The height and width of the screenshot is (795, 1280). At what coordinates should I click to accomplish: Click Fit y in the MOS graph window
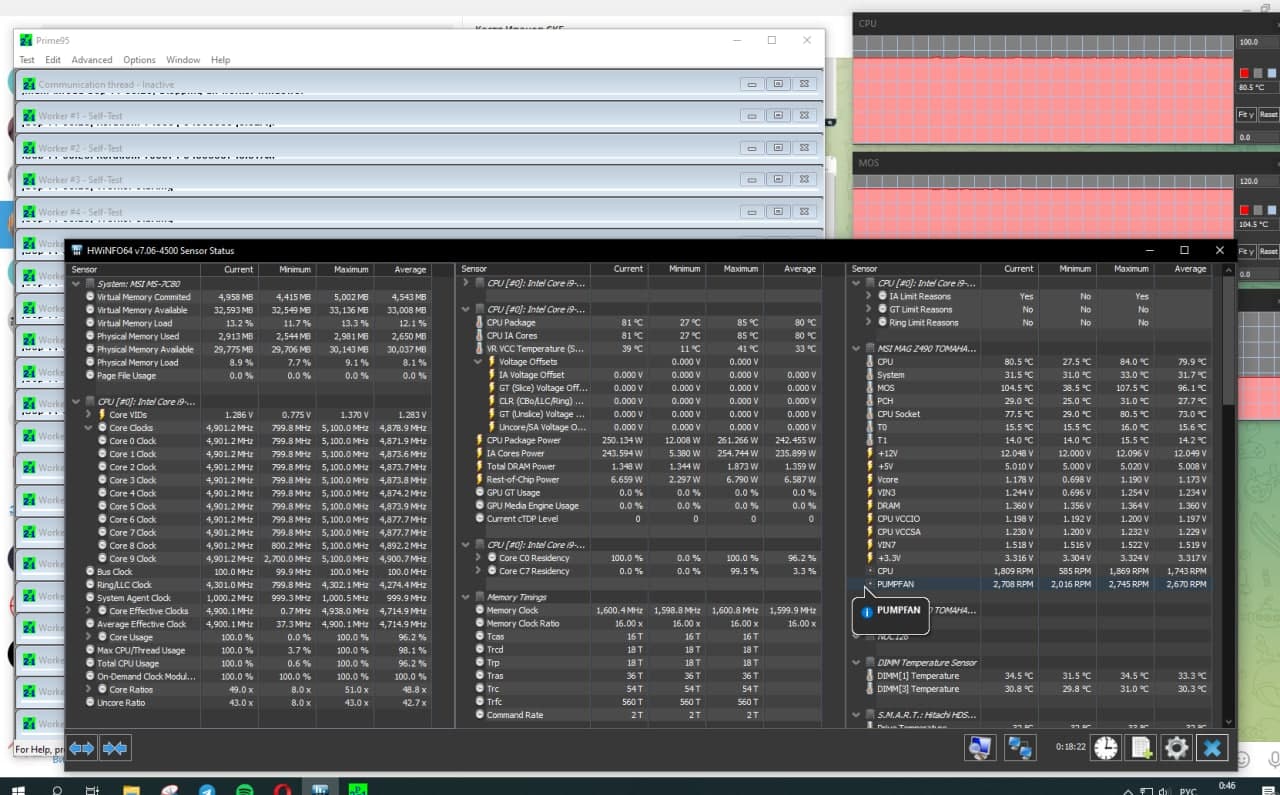pos(1245,251)
